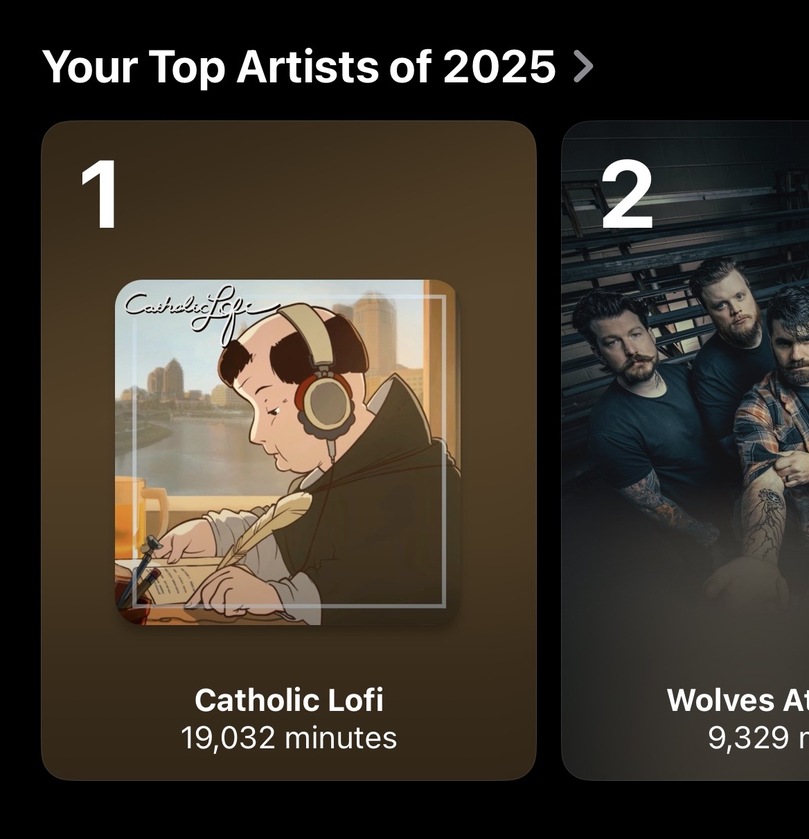
Task: Click the 9,329 minutes listening stat
Action: tap(756, 738)
